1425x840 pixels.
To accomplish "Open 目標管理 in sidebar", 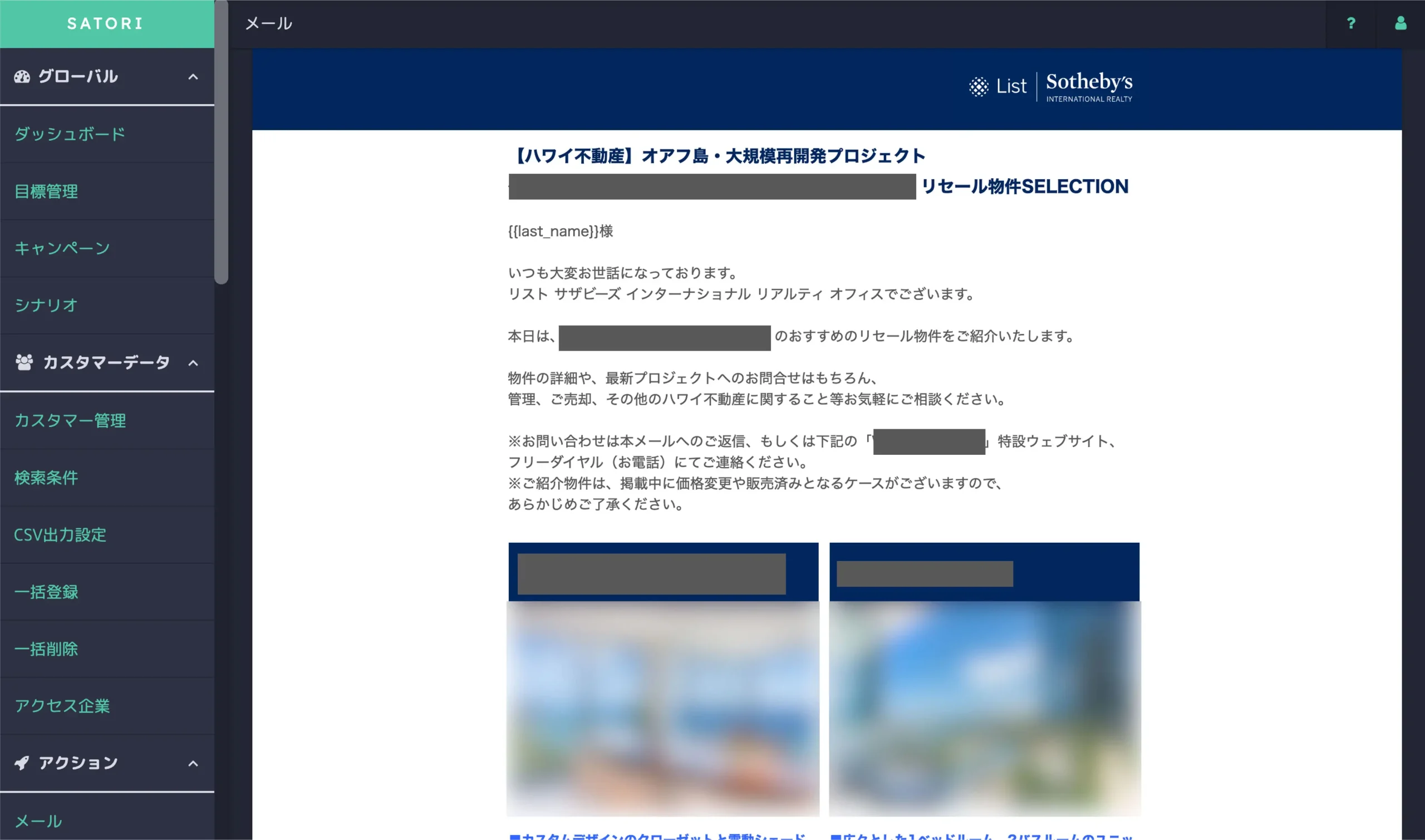I will click(46, 191).
